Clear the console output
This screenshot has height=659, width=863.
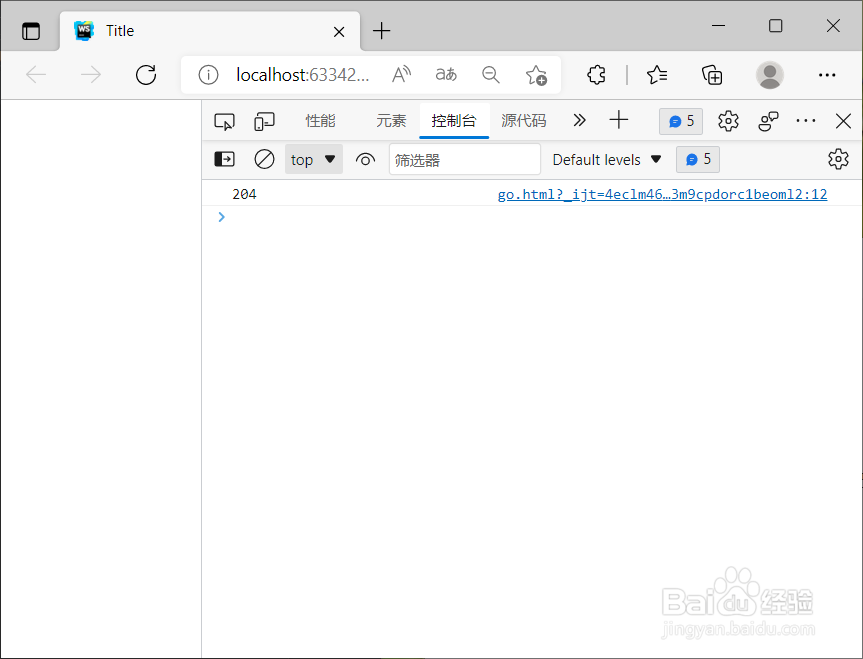pos(264,159)
